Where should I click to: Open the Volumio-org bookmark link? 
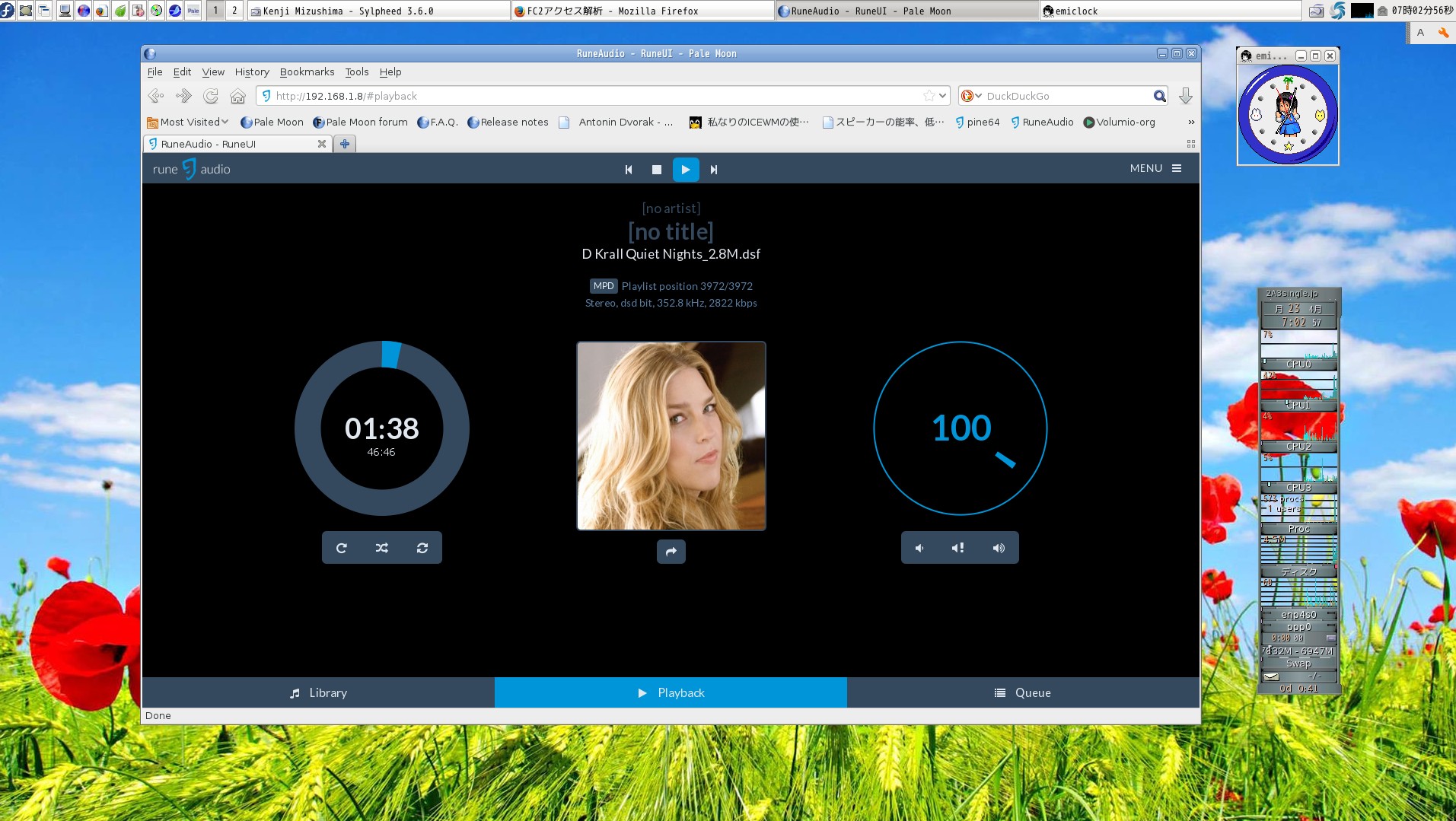1119,122
